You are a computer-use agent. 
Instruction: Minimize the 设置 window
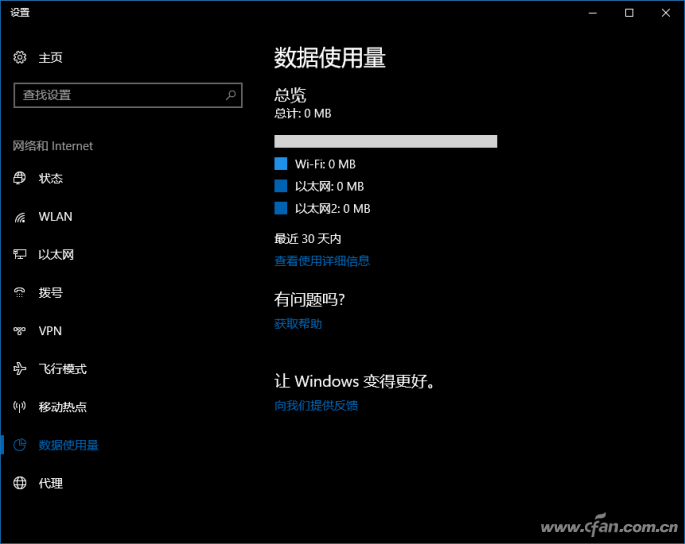[x=592, y=13]
